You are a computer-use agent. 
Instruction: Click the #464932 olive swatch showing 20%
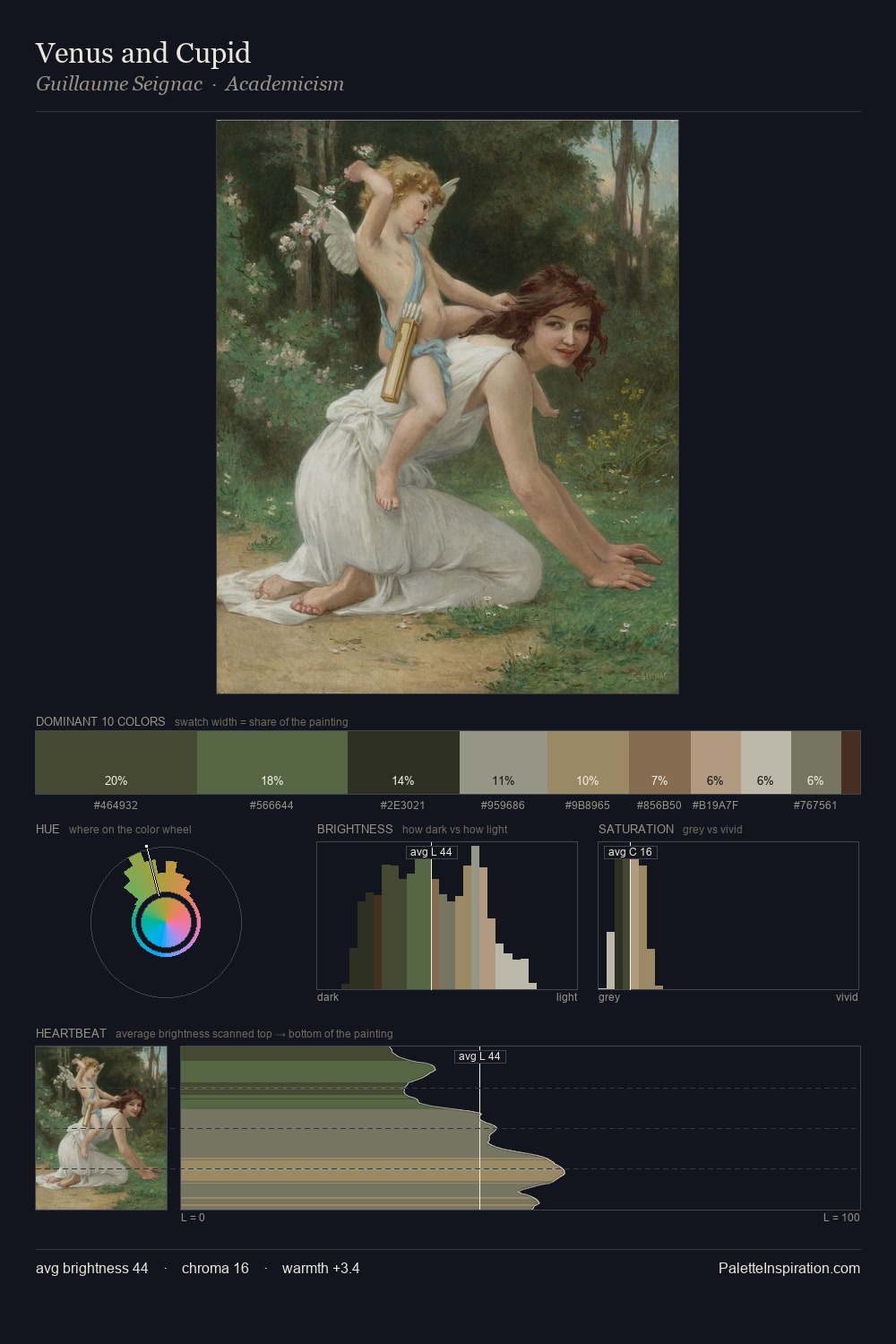(116, 762)
